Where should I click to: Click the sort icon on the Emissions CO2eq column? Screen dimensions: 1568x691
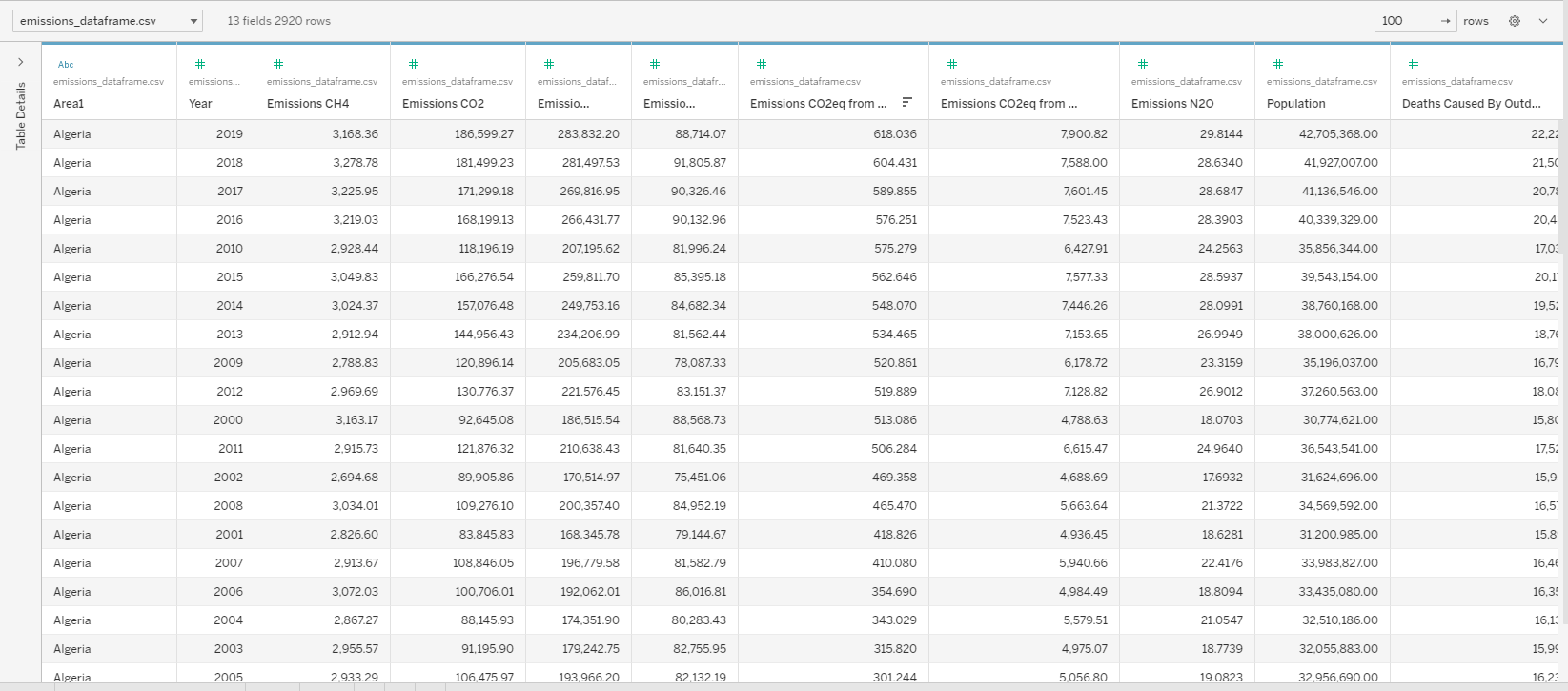coord(907,102)
